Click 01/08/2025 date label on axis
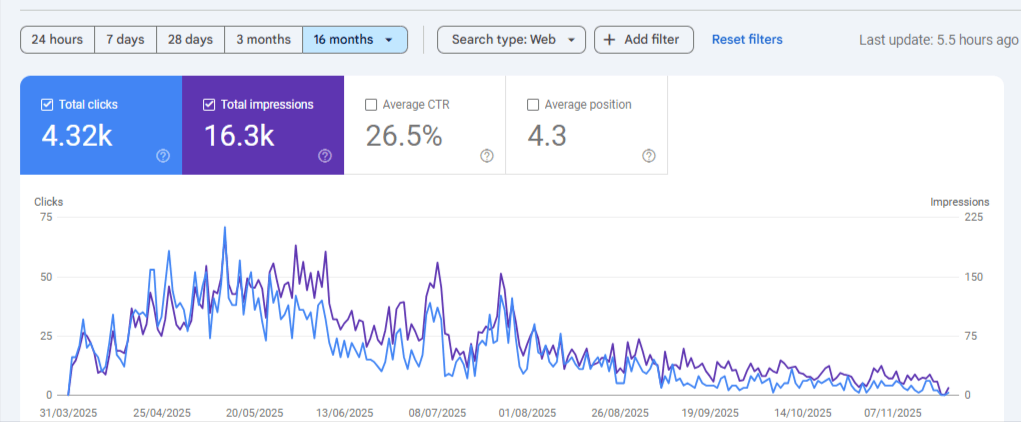The width and height of the screenshot is (1021, 422). pos(525,412)
